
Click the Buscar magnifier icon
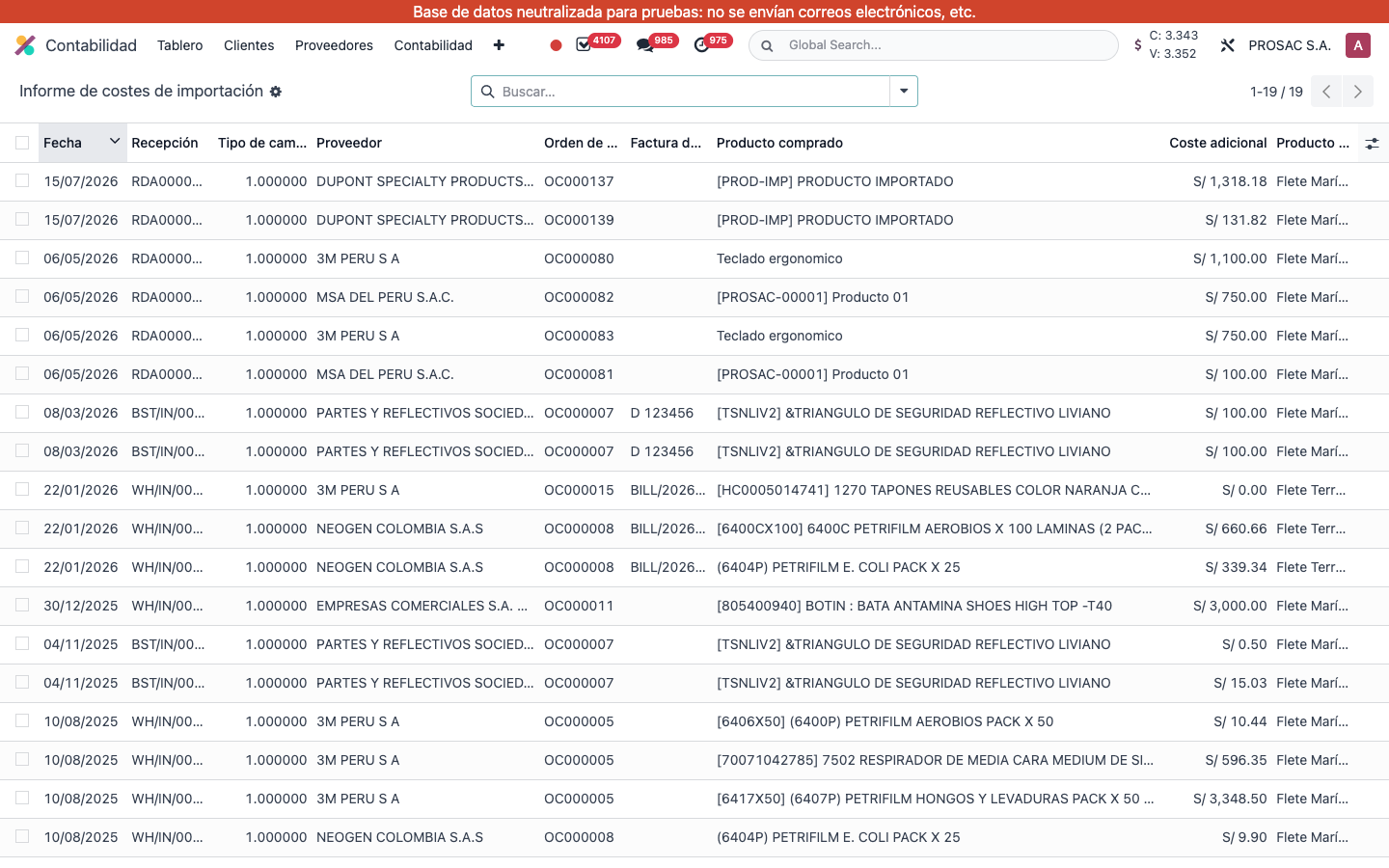[x=488, y=92]
